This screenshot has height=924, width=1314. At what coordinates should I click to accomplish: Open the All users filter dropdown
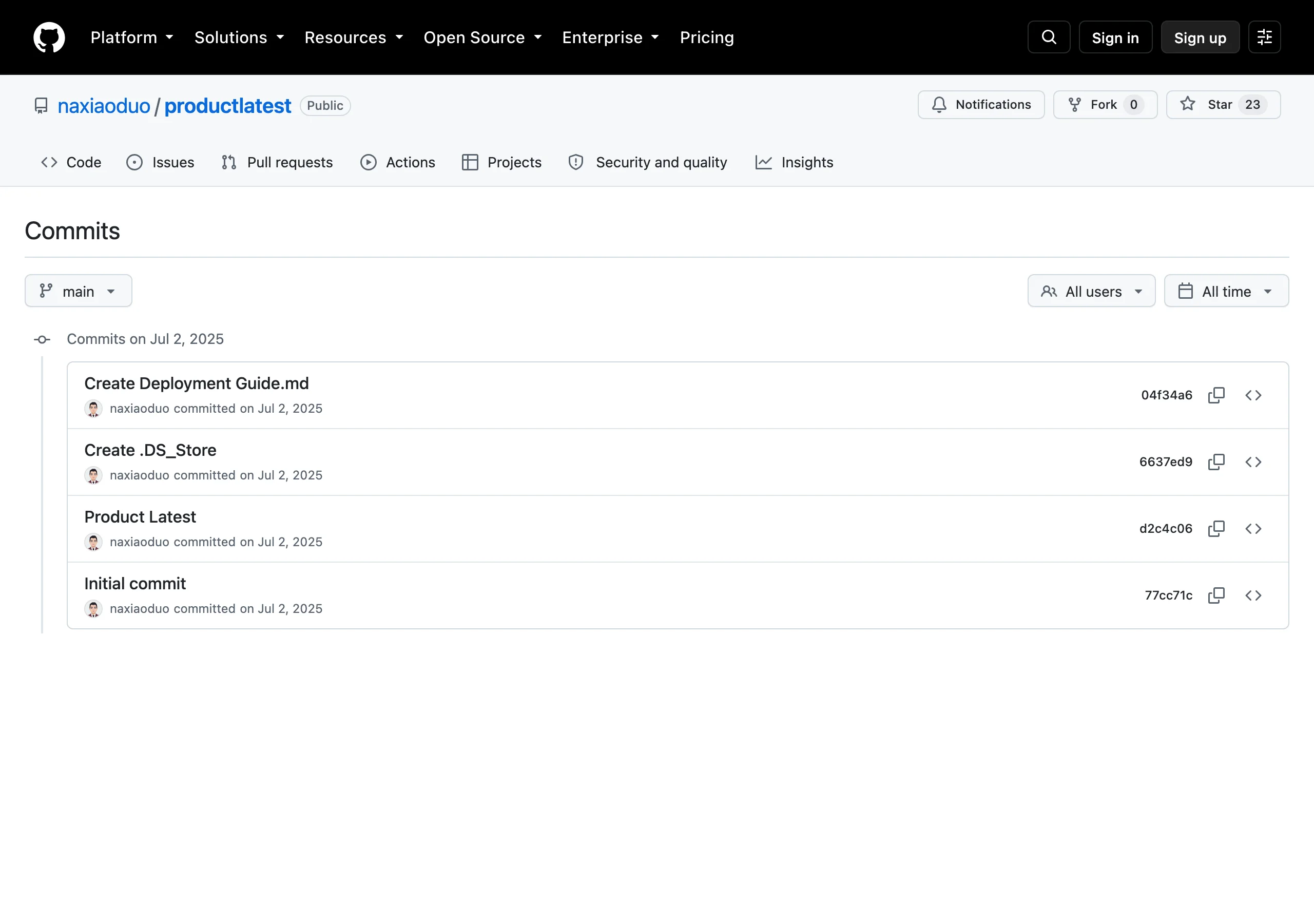(1091, 291)
